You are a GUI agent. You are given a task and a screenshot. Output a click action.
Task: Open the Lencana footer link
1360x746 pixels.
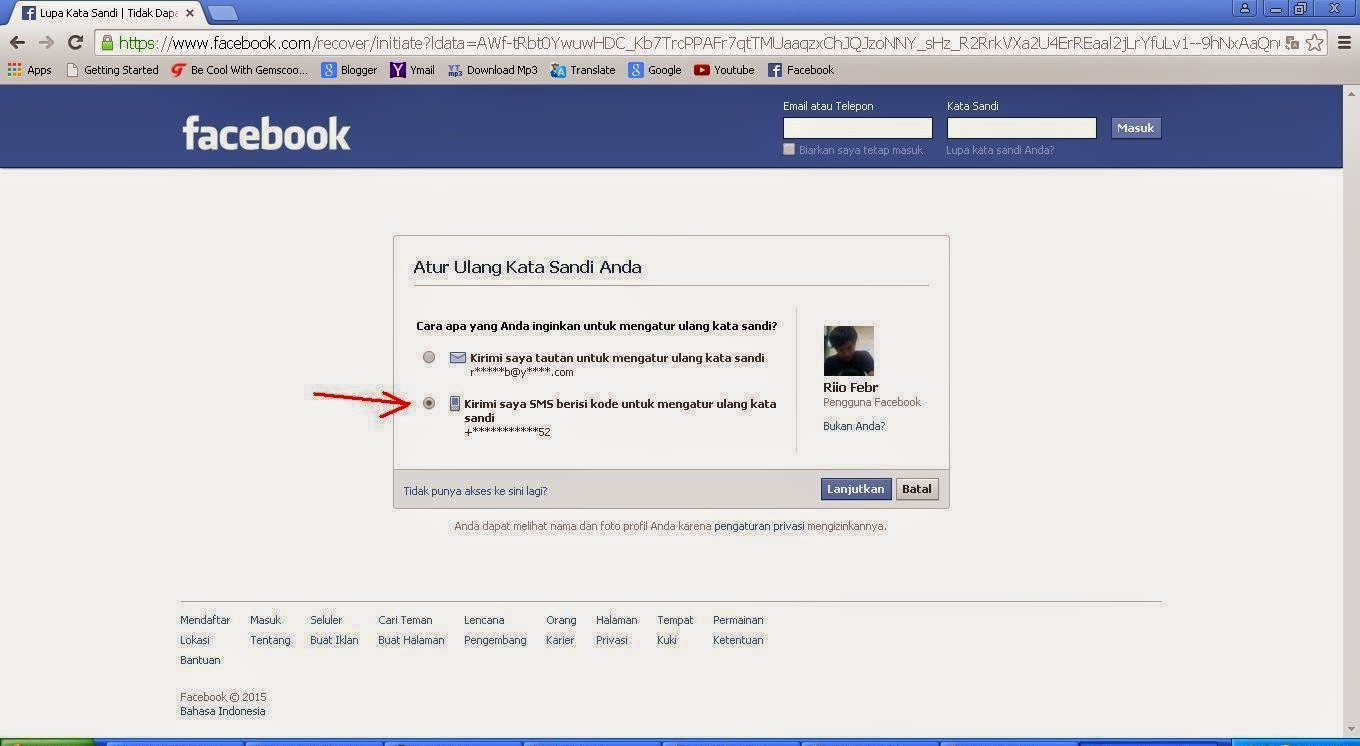[484, 620]
